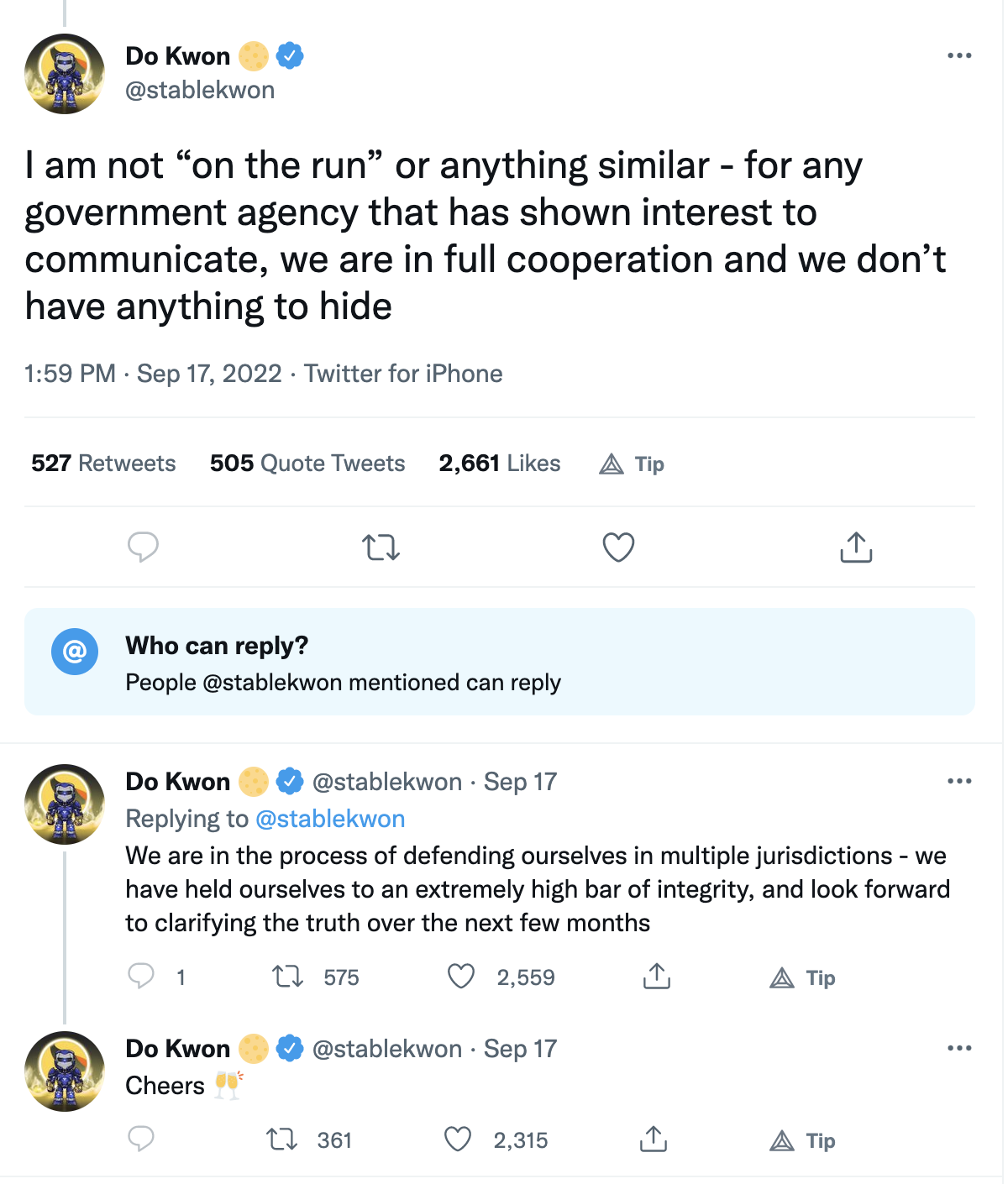The width and height of the screenshot is (1008, 1184).
Task: Click the @stablekwon link after "Replying to"
Action: tap(330, 819)
